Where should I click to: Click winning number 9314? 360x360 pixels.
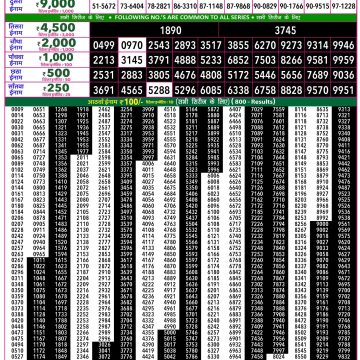317,45
